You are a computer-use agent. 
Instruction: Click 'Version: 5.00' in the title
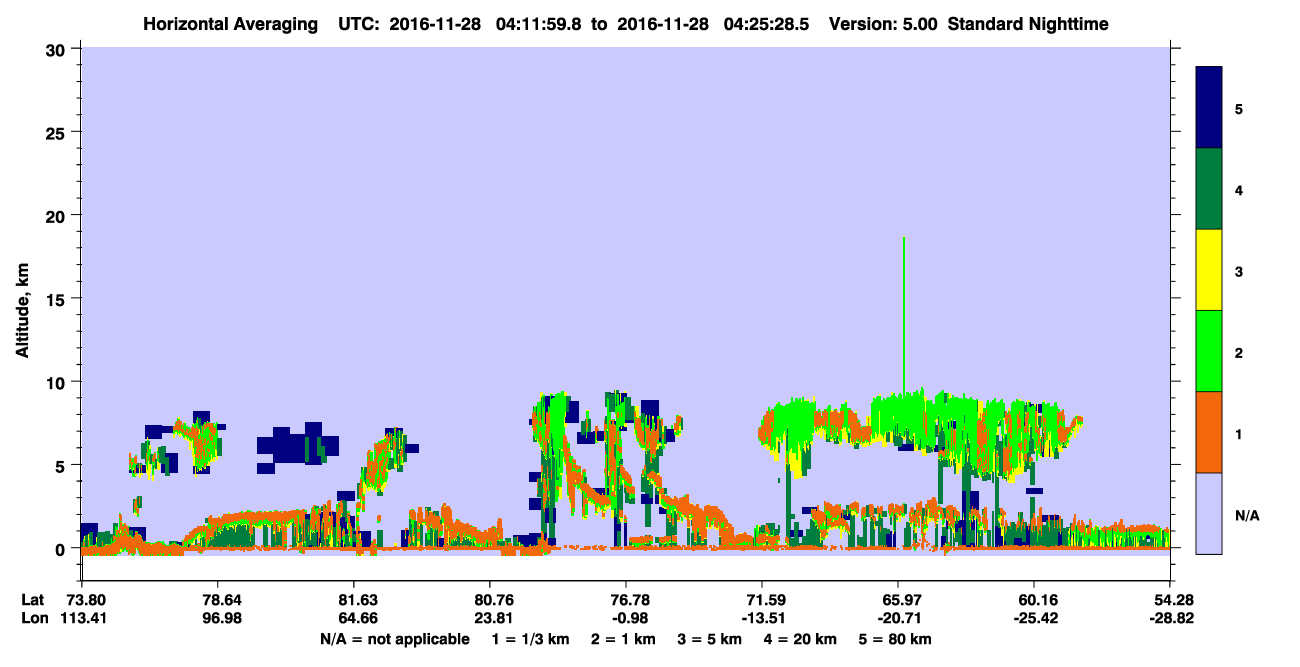884,23
